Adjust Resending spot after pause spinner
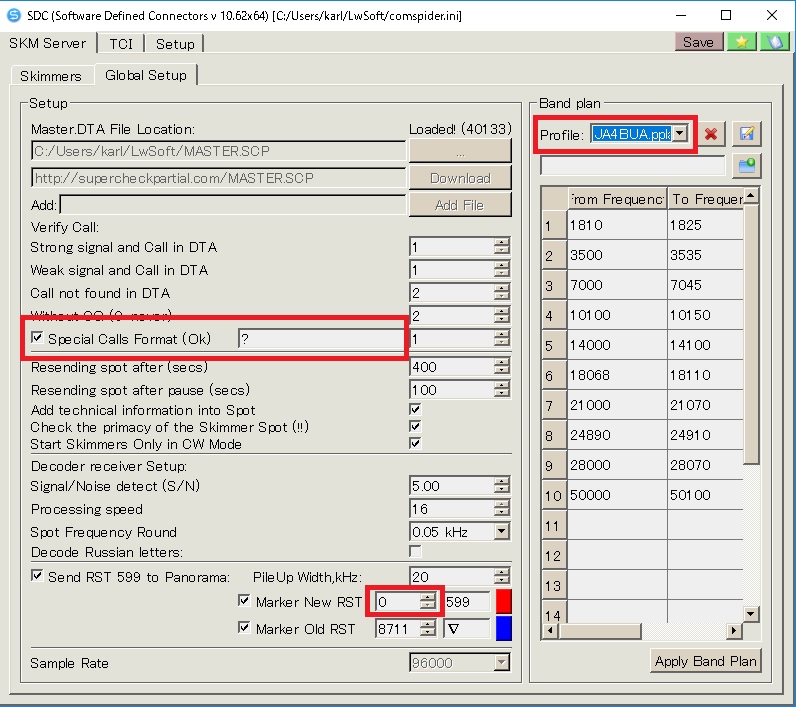This screenshot has width=796, height=707. click(x=501, y=389)
